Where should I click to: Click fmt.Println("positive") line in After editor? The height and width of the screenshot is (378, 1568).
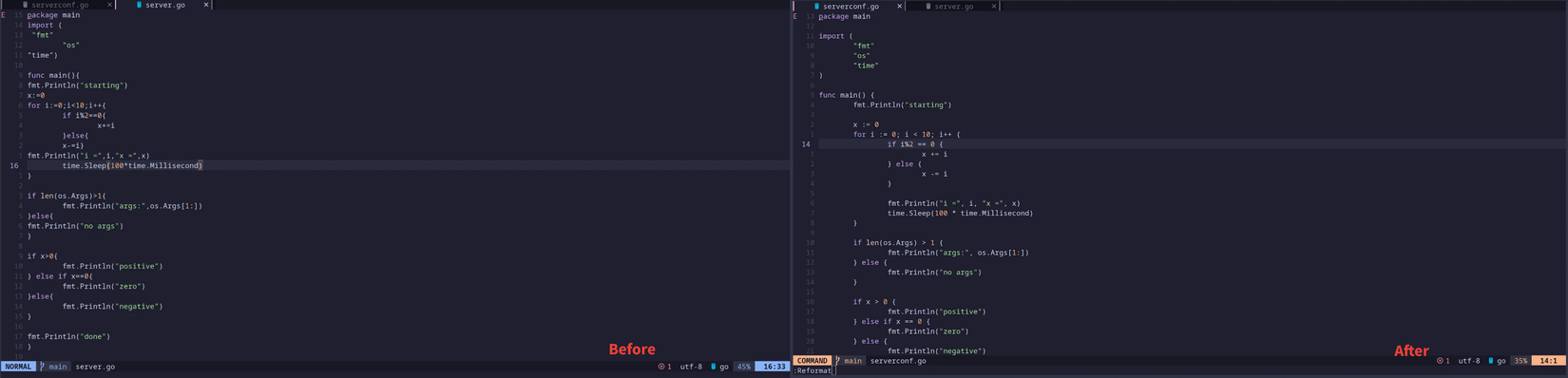937,312
